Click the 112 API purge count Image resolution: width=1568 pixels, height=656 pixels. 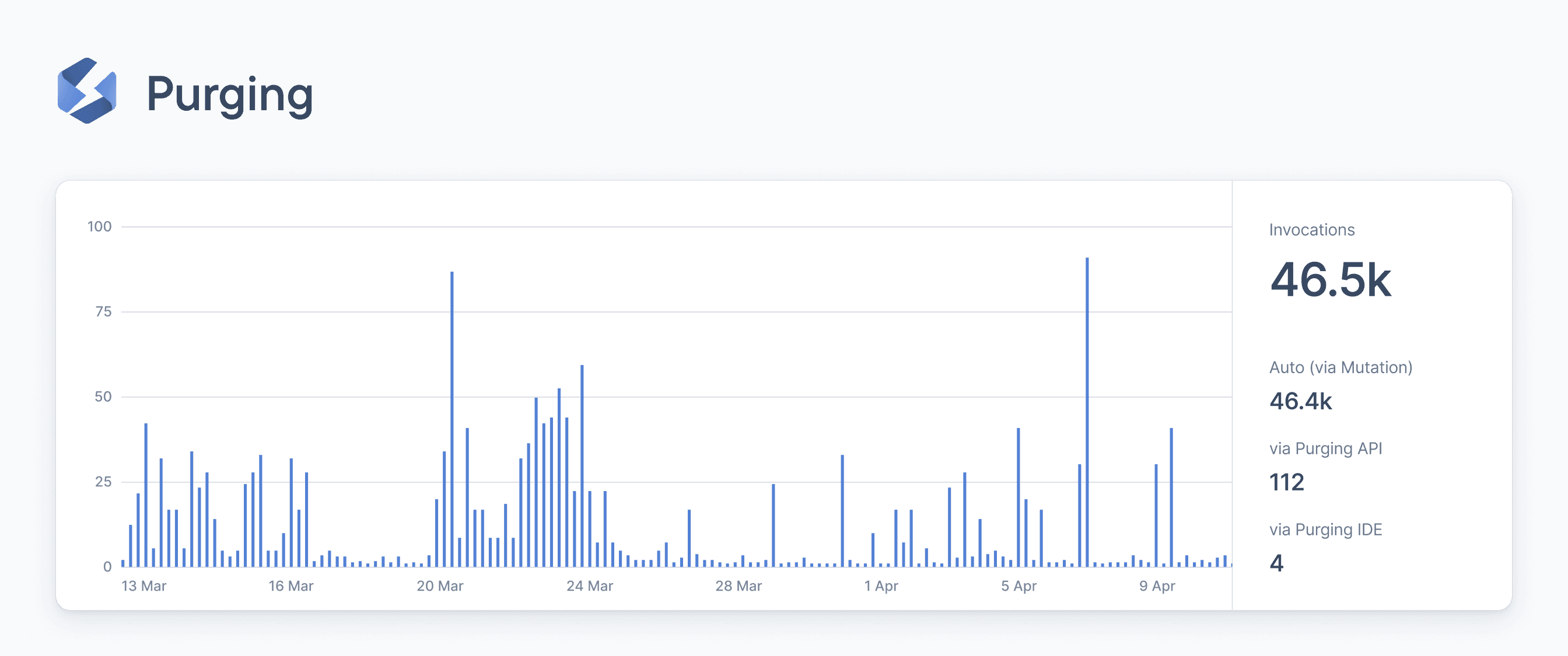point(1286,483)
